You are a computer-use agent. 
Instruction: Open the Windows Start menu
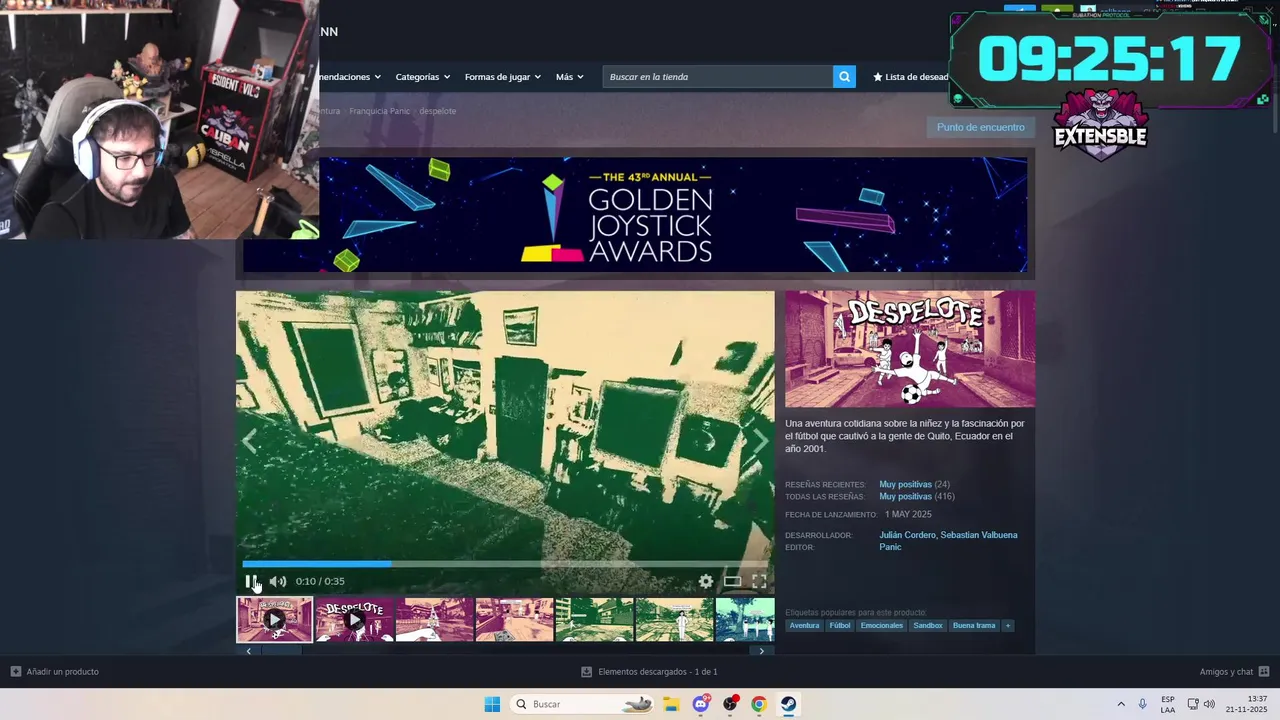pyautogui.click(x=492, y=704)
